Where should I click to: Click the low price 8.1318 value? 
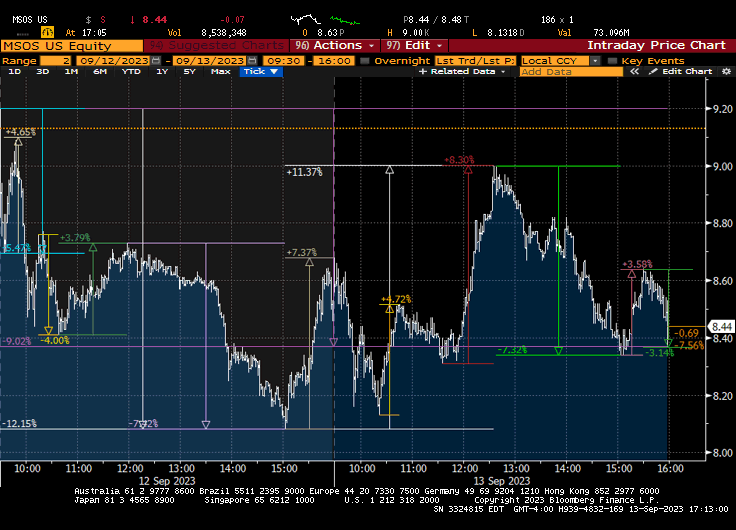(x=506, y=32)
